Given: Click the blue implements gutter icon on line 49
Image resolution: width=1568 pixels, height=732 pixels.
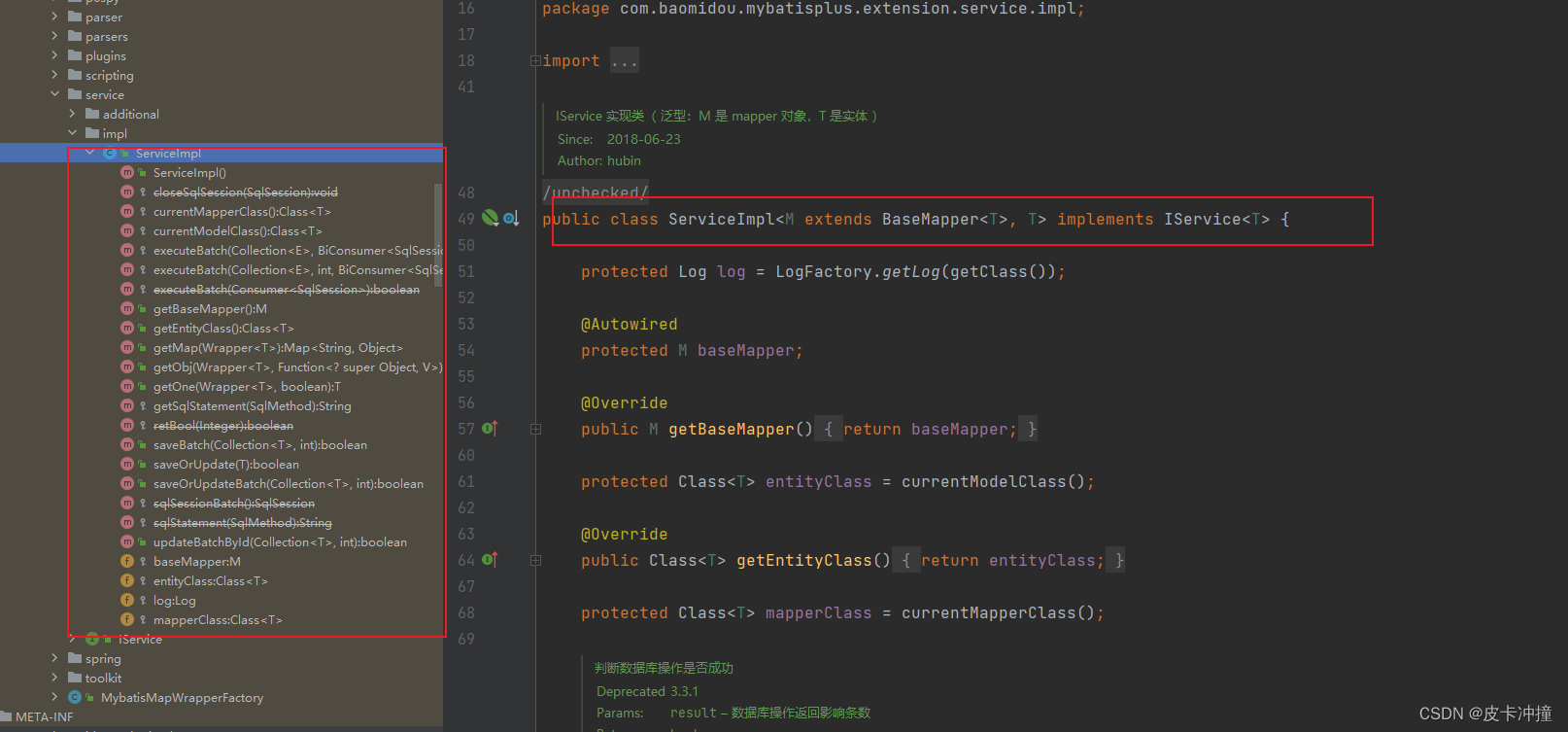Looking at the screenshot, I should click(x=511, y=219).
